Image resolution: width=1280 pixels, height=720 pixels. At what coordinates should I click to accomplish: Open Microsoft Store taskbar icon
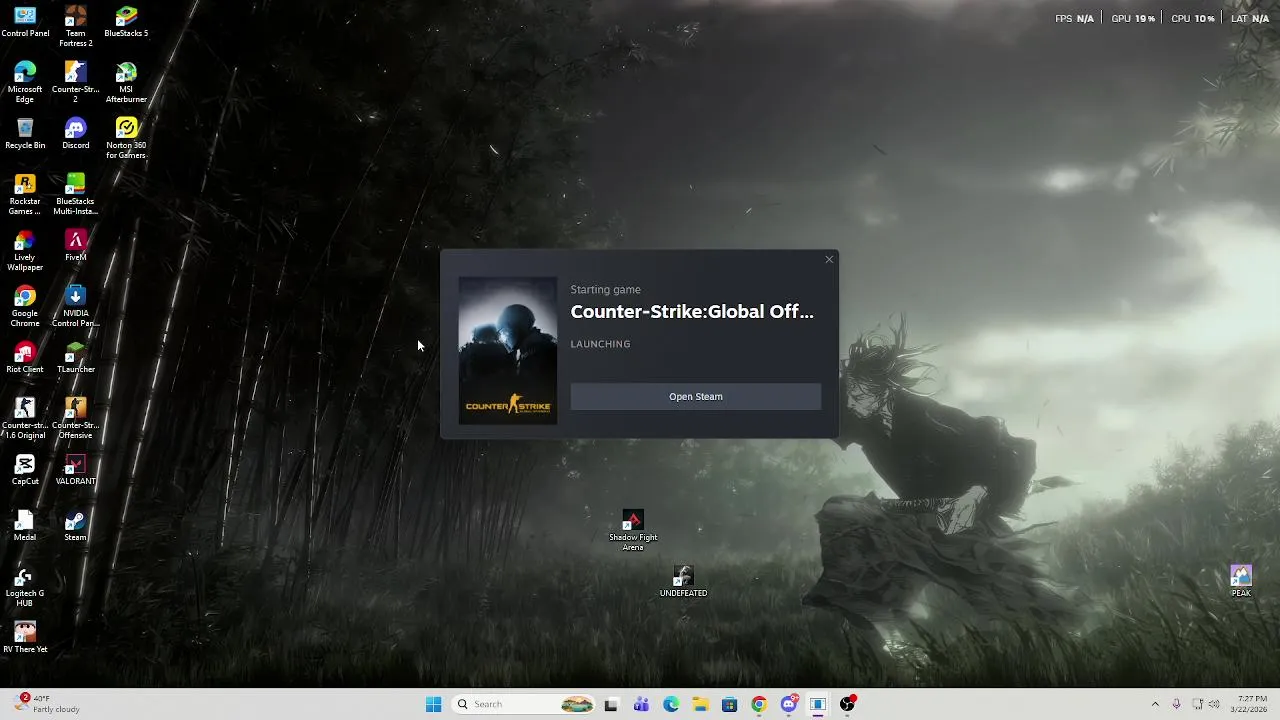[729, 704]
